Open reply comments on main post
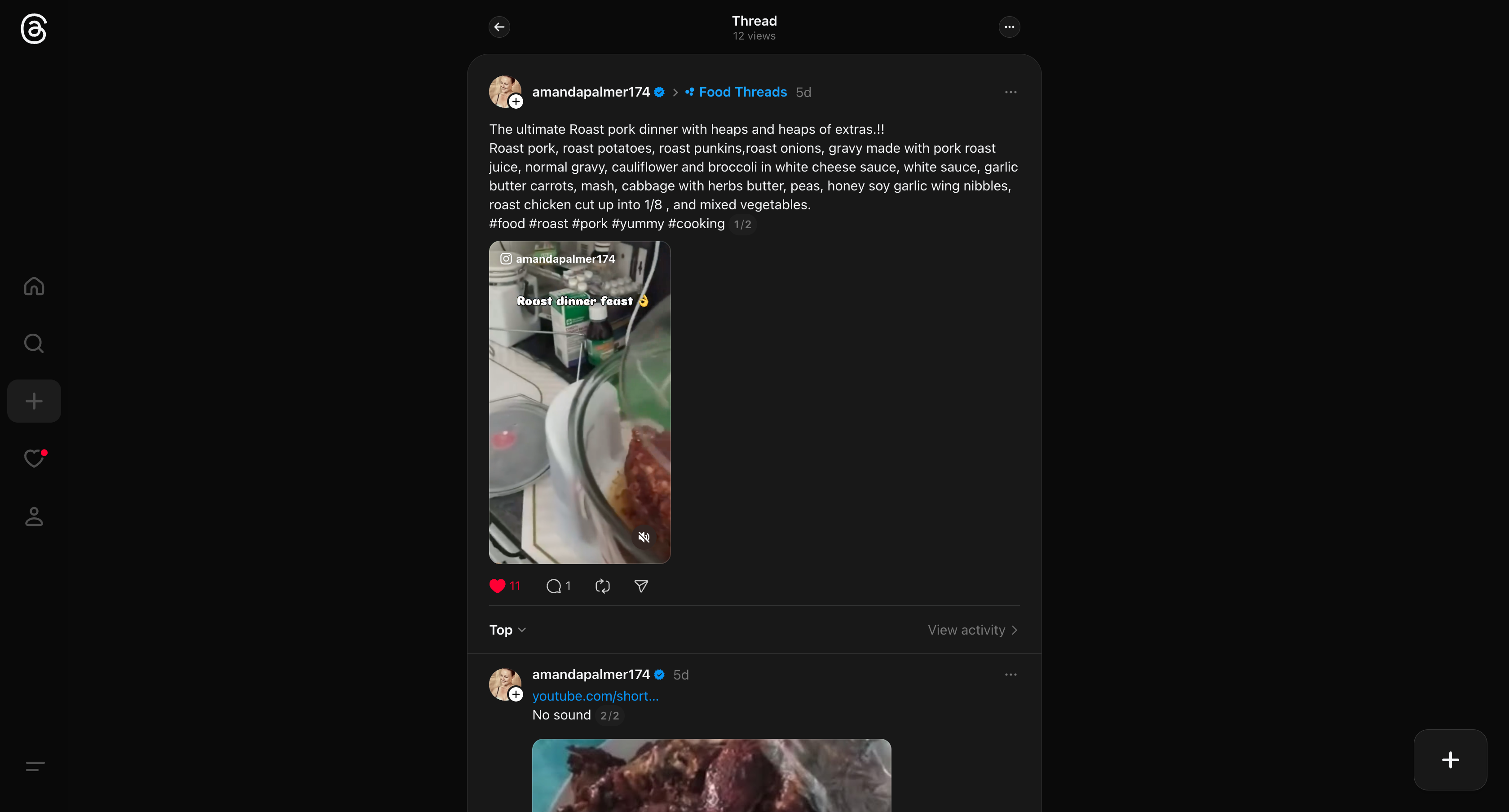 pyautogui.click(x=554, y=586)
